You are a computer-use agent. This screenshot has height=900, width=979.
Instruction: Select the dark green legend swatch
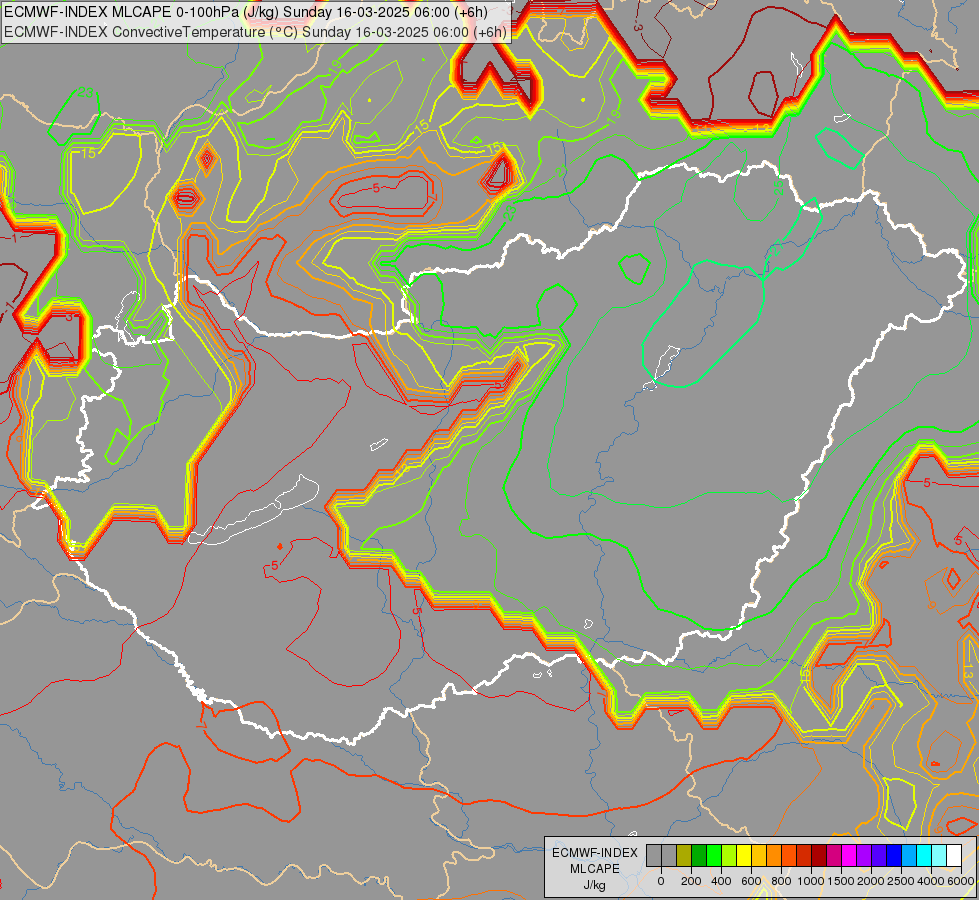click(699, 855)
